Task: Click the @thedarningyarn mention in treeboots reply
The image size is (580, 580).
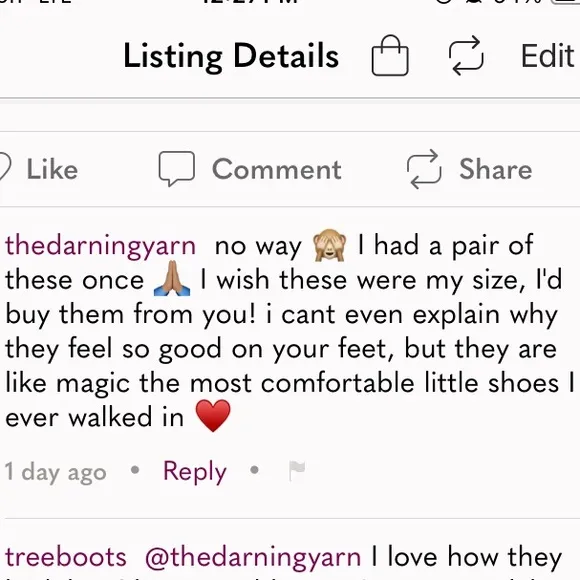Action: pyautogui.click(x=253, y=558)
